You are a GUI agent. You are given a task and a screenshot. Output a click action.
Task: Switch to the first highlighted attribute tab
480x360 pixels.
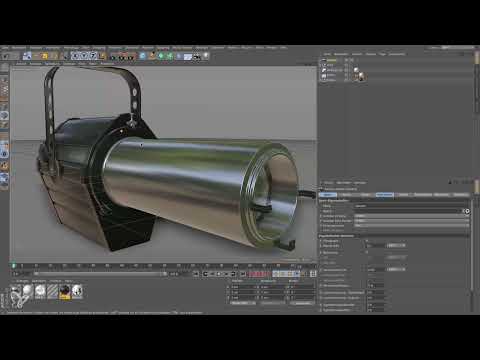pyautogui.click(x=328, y=195)
